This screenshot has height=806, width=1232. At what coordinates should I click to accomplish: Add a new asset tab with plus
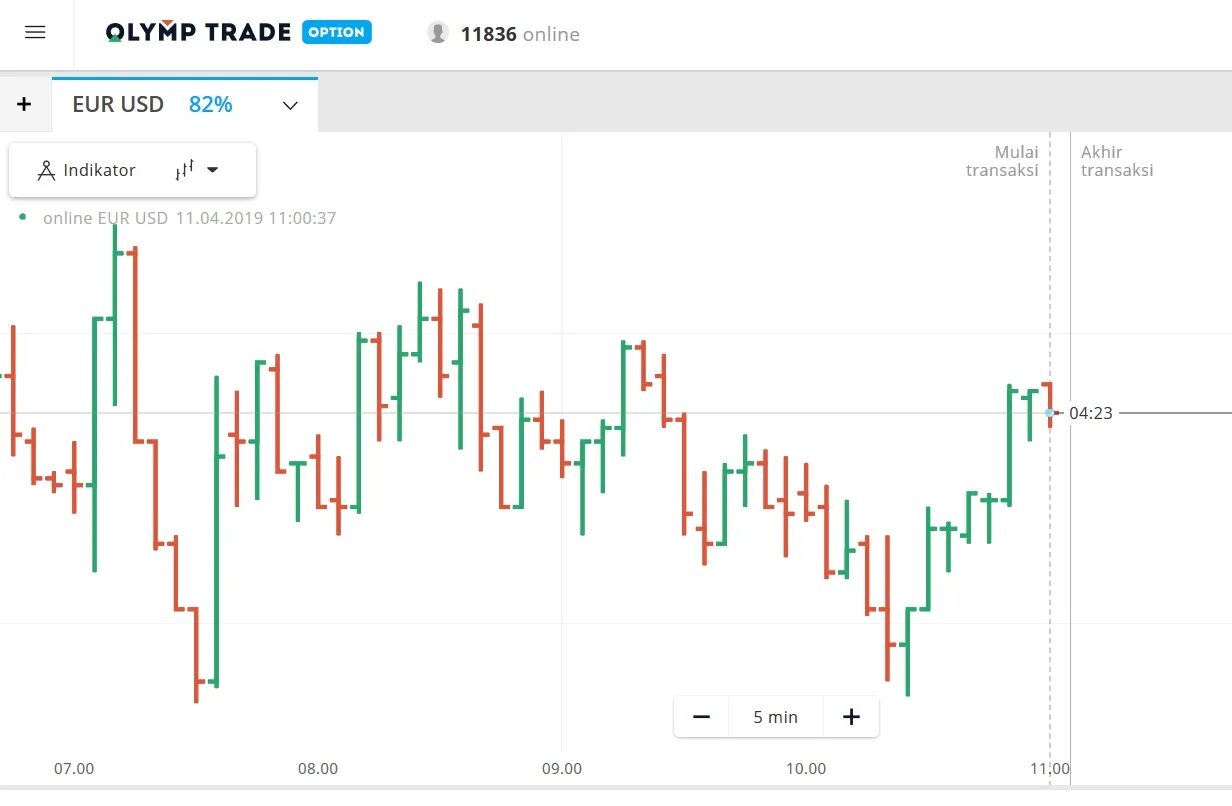point(25,105)
